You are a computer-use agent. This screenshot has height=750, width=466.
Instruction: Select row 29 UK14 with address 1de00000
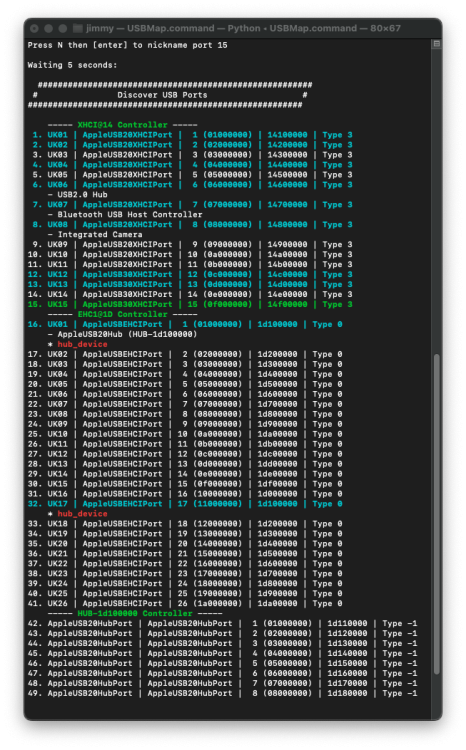click(x=185, y=474)
